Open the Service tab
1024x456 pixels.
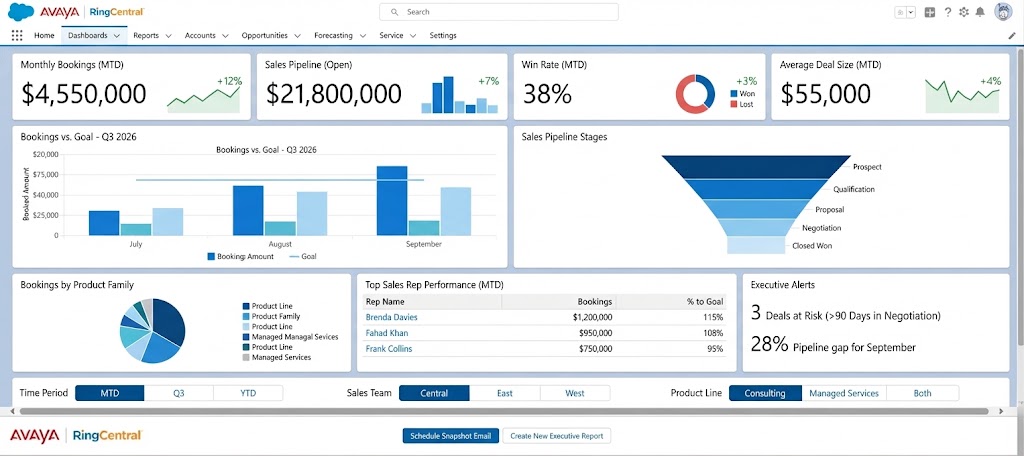391,35
